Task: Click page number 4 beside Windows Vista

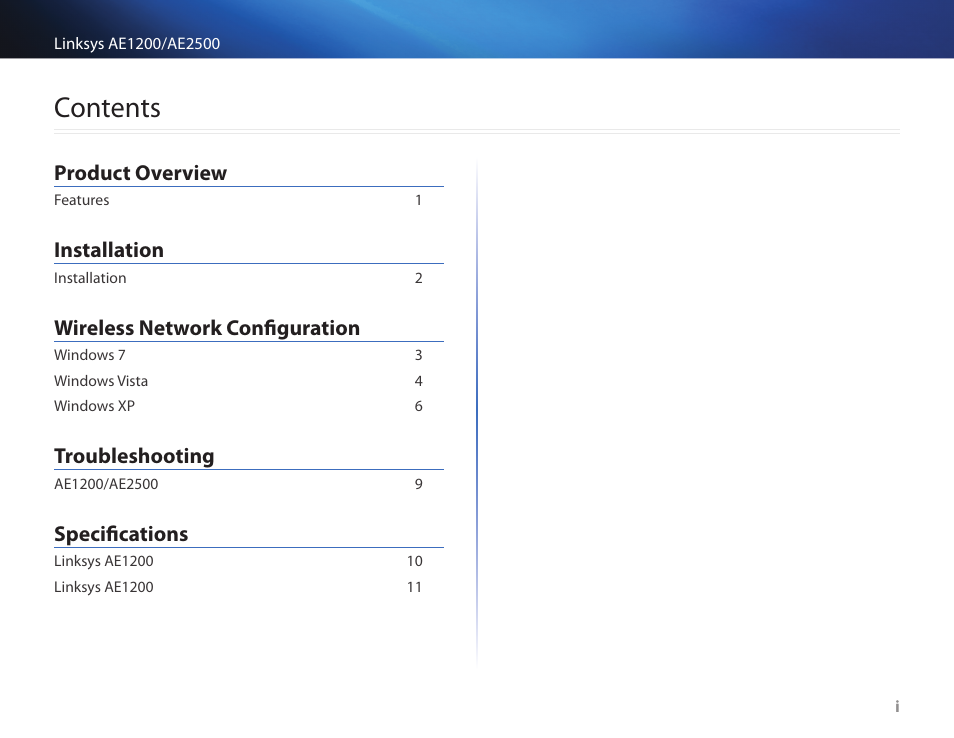Action: 419,381
